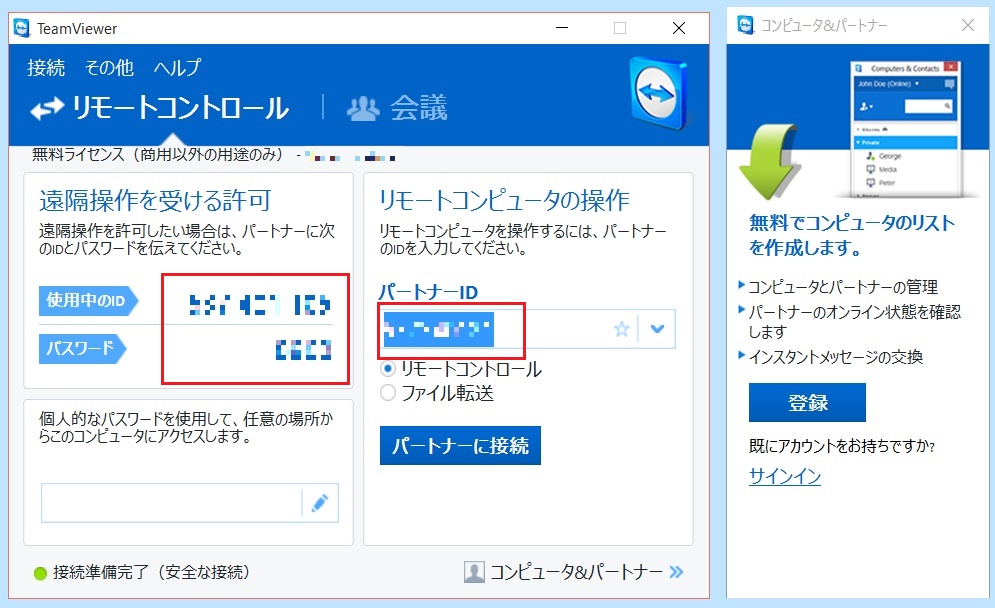Click the パートナーに接続 button
The height and width of the screenshot is (608, 995).
click(x=460, y=446)
